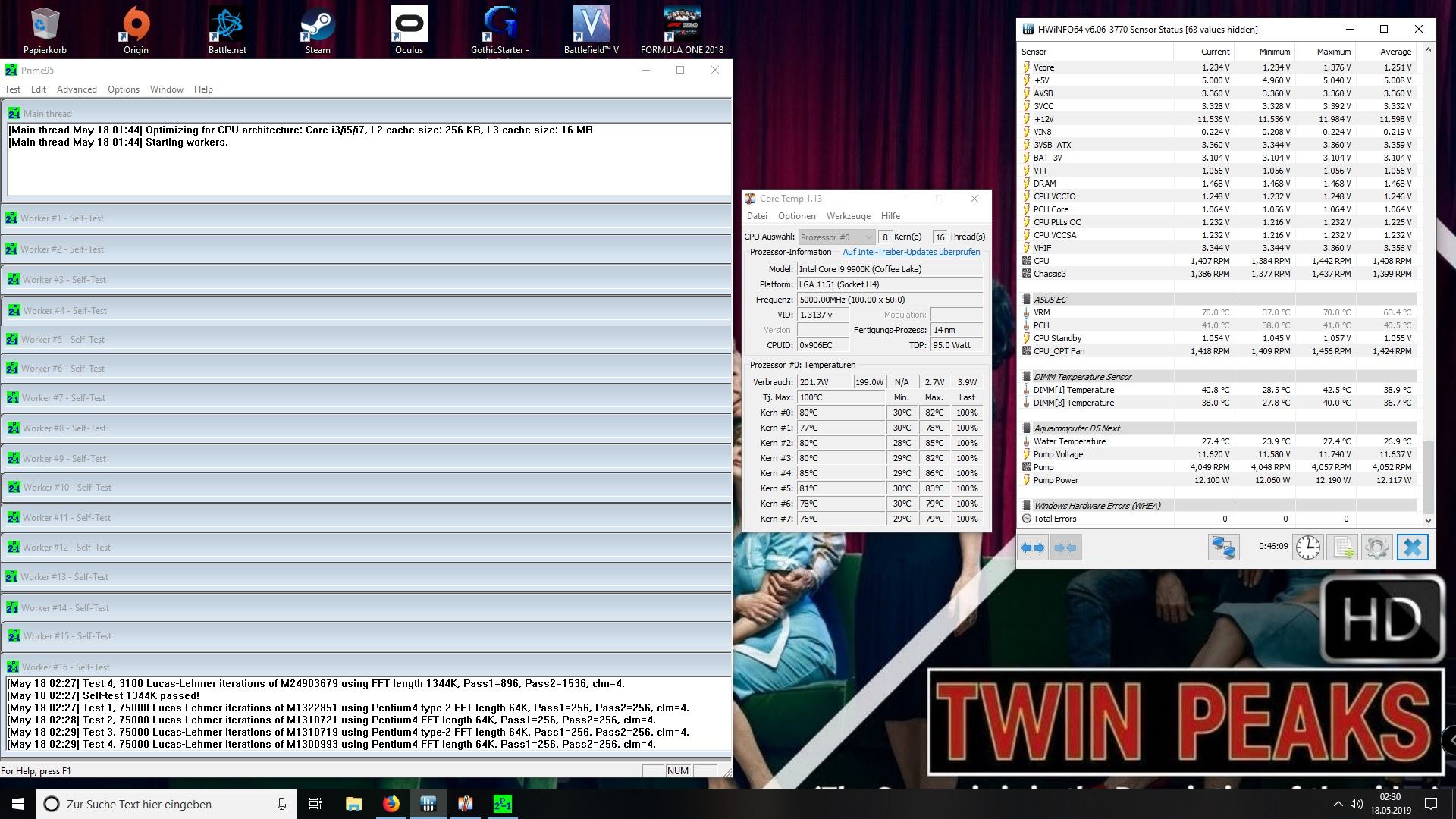1456x819 pixels.
Task: Click the HWiNFO Minimum column header
Action: click(x=1264, y=52)
